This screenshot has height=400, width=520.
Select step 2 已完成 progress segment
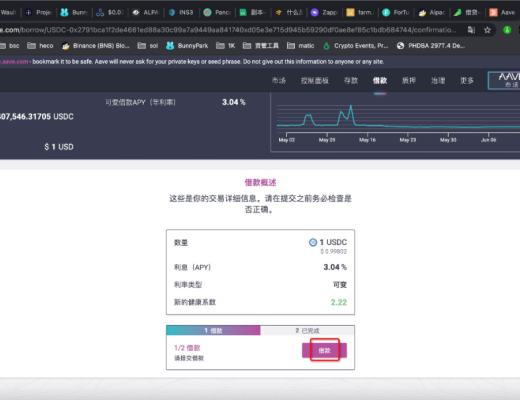pyautogui.click(x=307, y=330)
